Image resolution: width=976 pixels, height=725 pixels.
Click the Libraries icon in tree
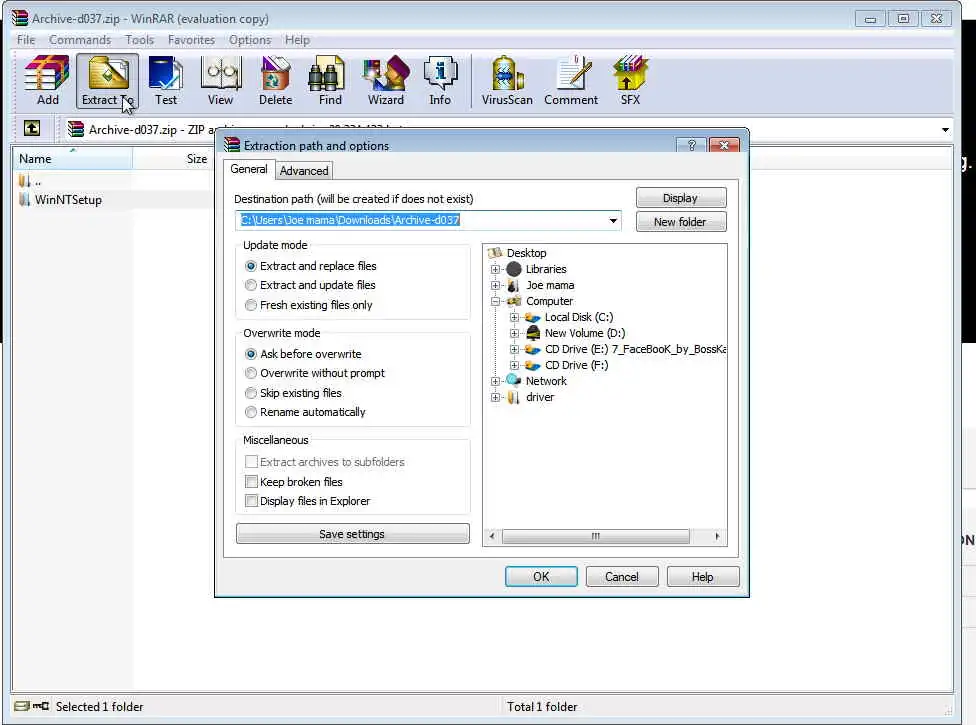[x=514, y=269]
